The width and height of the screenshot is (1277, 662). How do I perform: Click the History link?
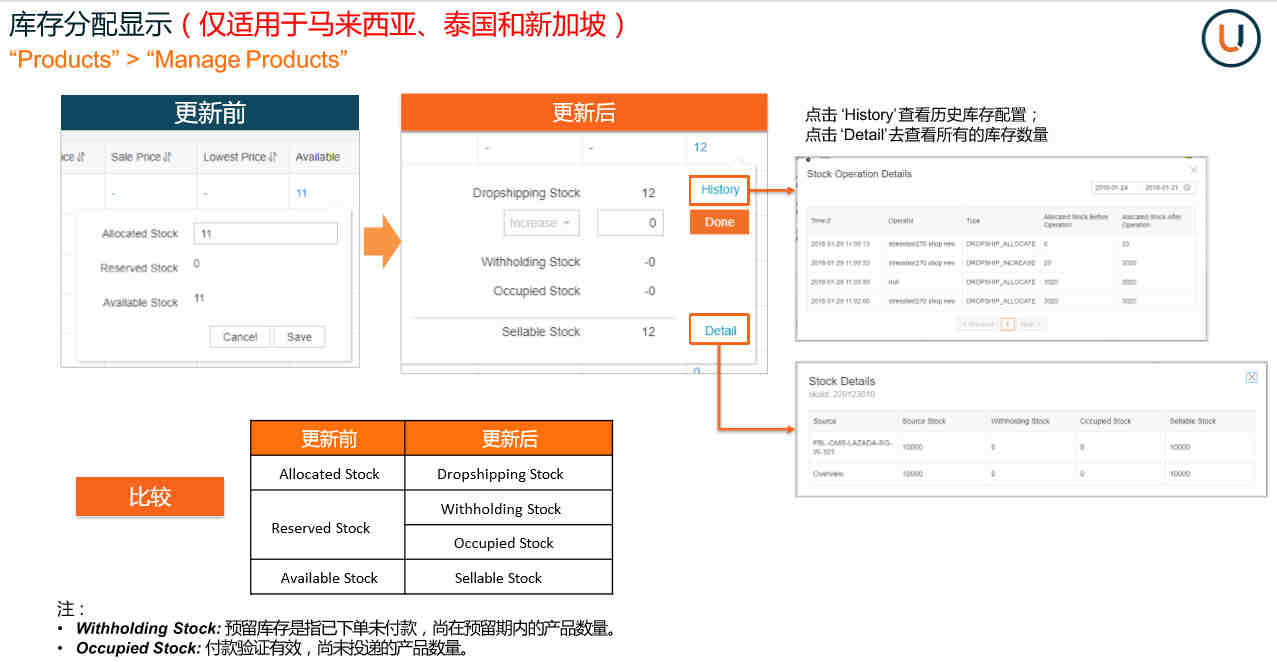click(719, 190)
